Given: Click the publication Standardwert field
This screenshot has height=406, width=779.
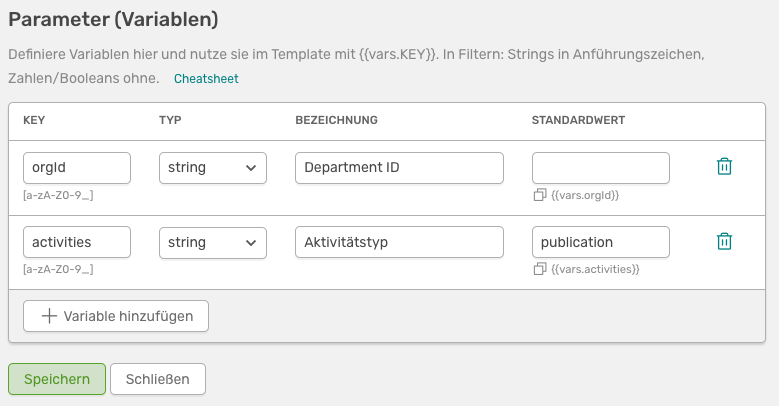Looking at the screenshot, I should point(600,242).
